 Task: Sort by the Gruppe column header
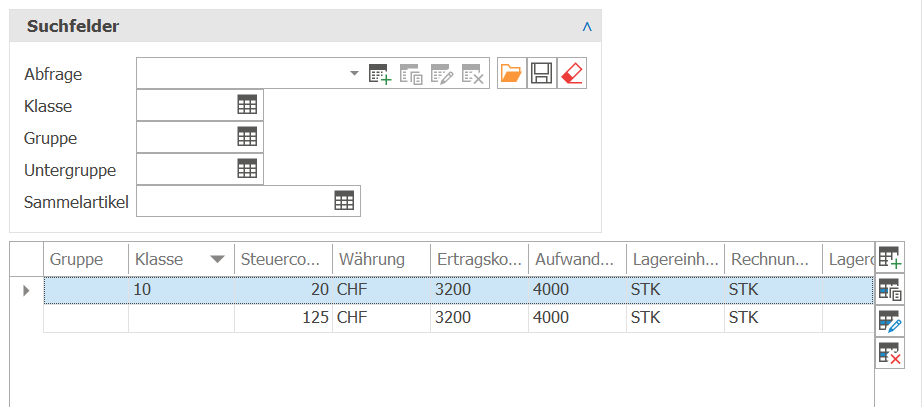pyautogui.click(x=86, y=259)
